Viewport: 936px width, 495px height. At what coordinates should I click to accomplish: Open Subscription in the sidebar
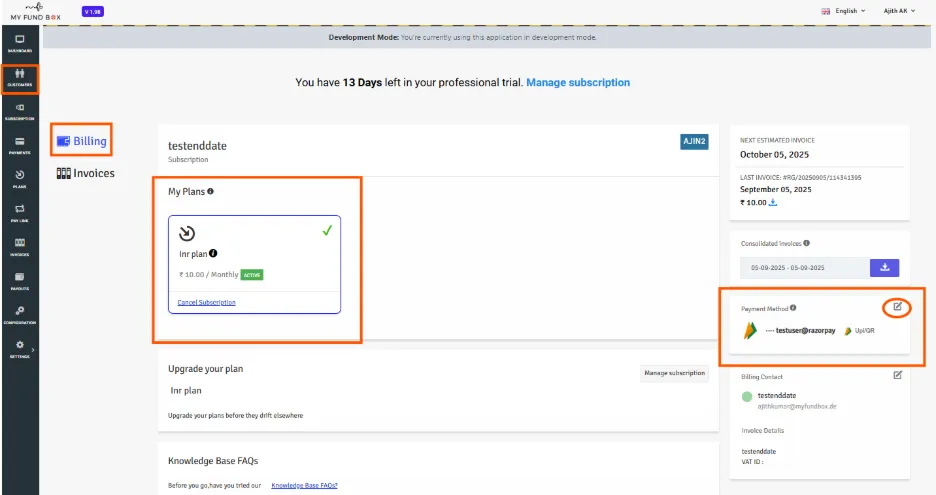(20, 112)
